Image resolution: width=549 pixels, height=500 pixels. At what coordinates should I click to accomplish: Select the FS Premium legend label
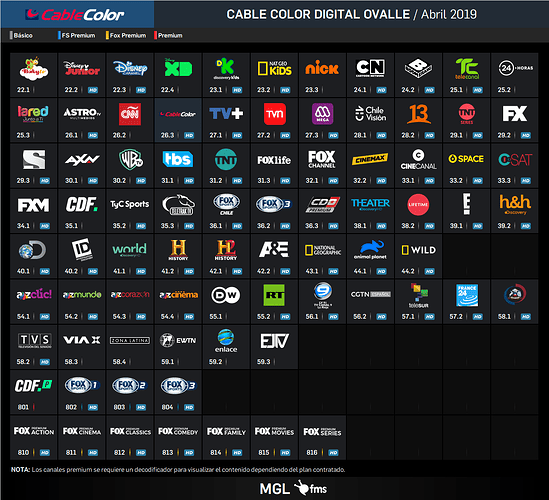coord(78,35)
